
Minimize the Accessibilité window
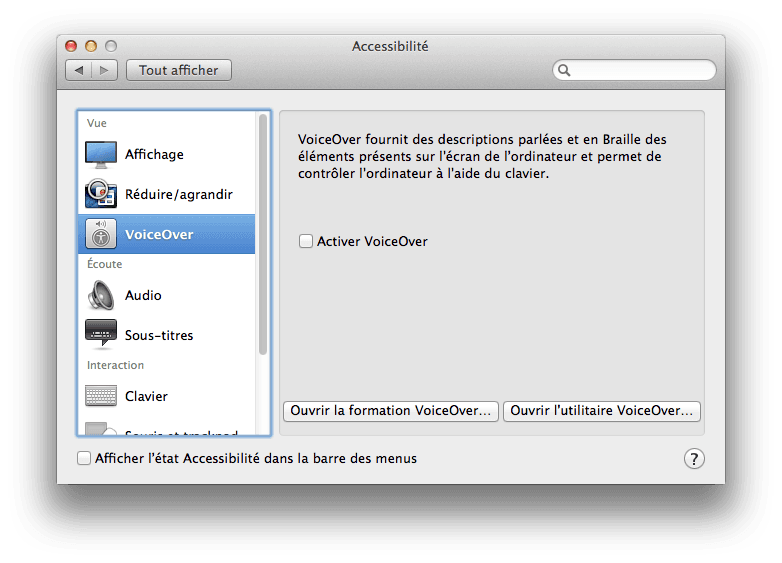91,46
